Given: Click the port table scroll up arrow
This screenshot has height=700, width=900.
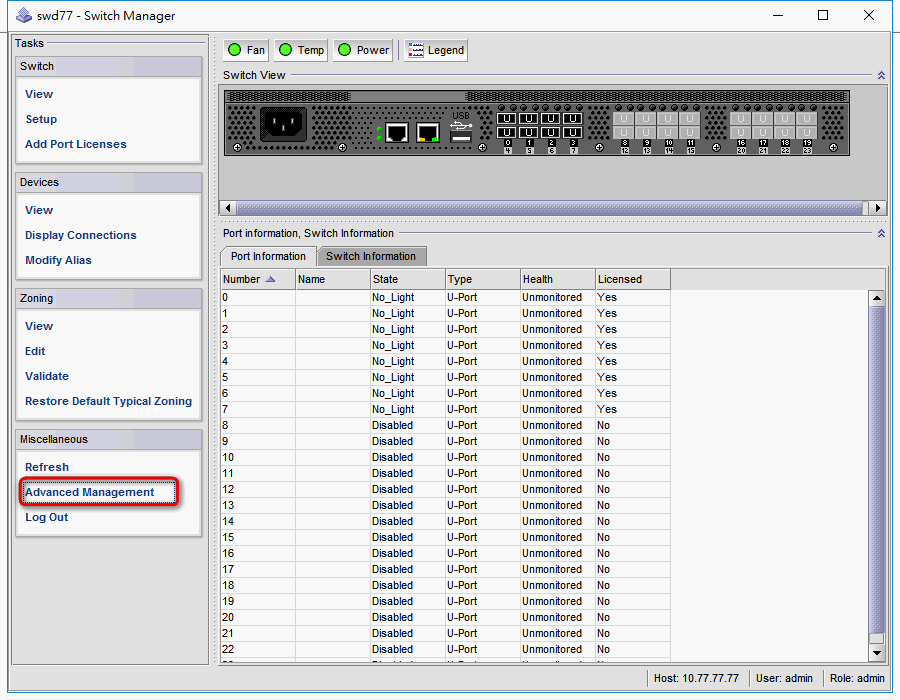Looking at the screenshot, I should [876, 297].
